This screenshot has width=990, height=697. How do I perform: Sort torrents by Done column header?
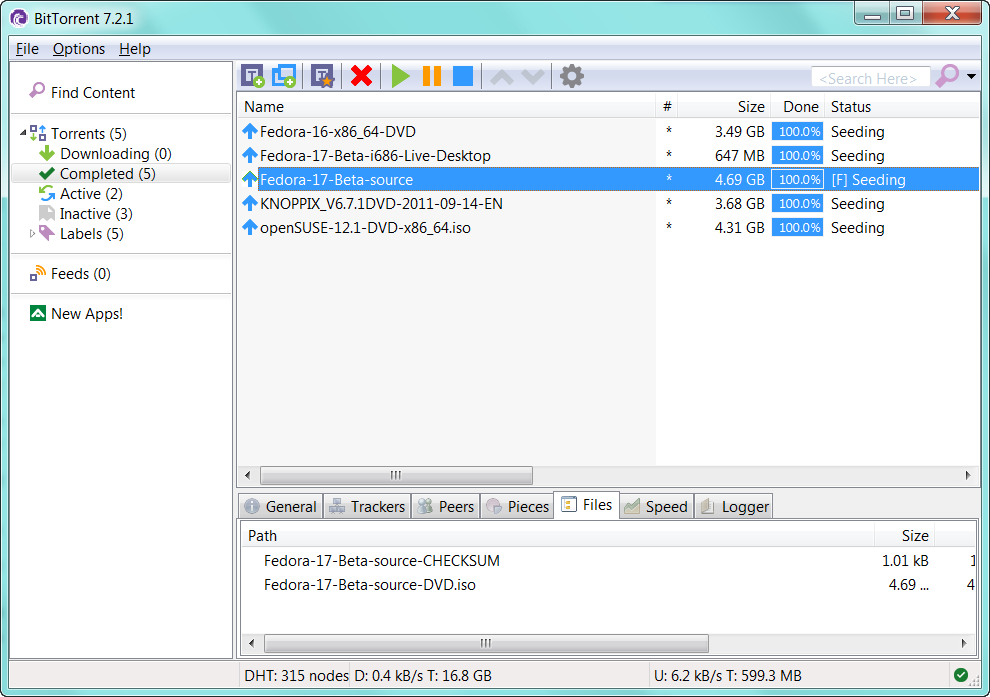click(797, 107)
